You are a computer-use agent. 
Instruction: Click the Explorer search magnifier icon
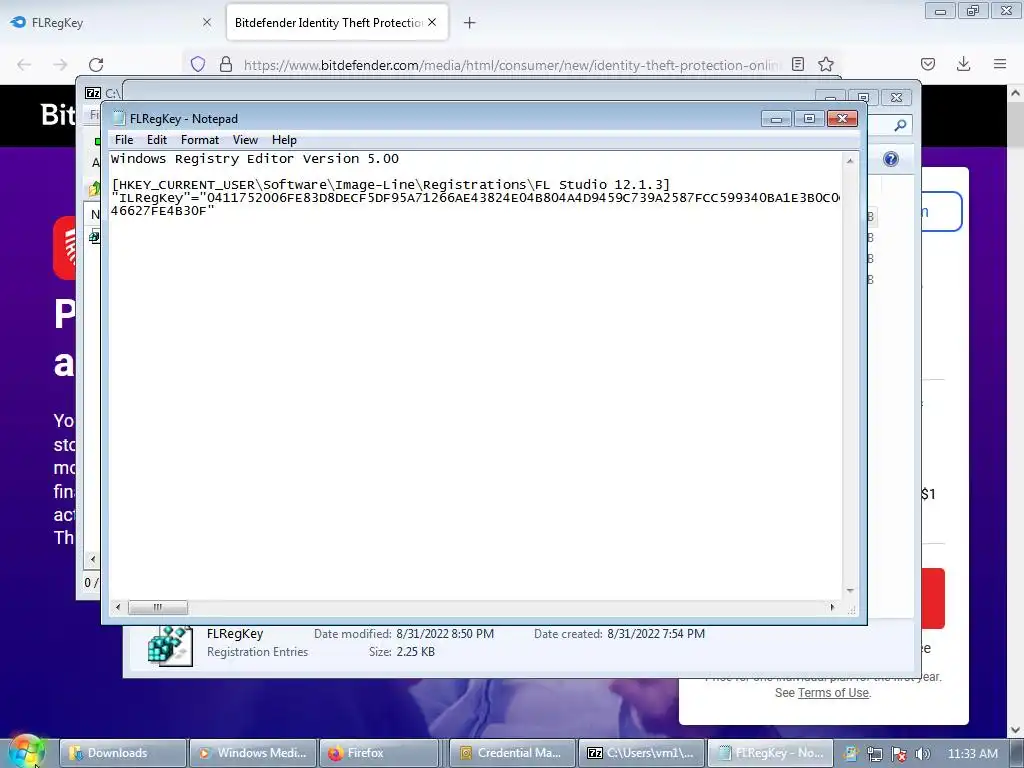pos(901,125)
